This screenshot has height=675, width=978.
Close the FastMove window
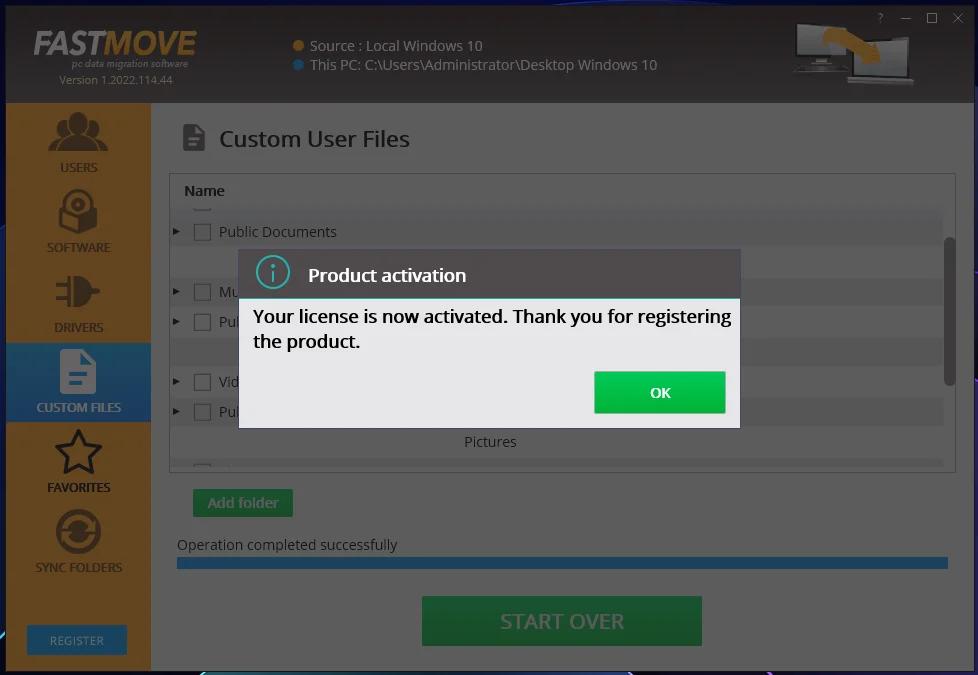pyautogui.click(x=958, y=18)
